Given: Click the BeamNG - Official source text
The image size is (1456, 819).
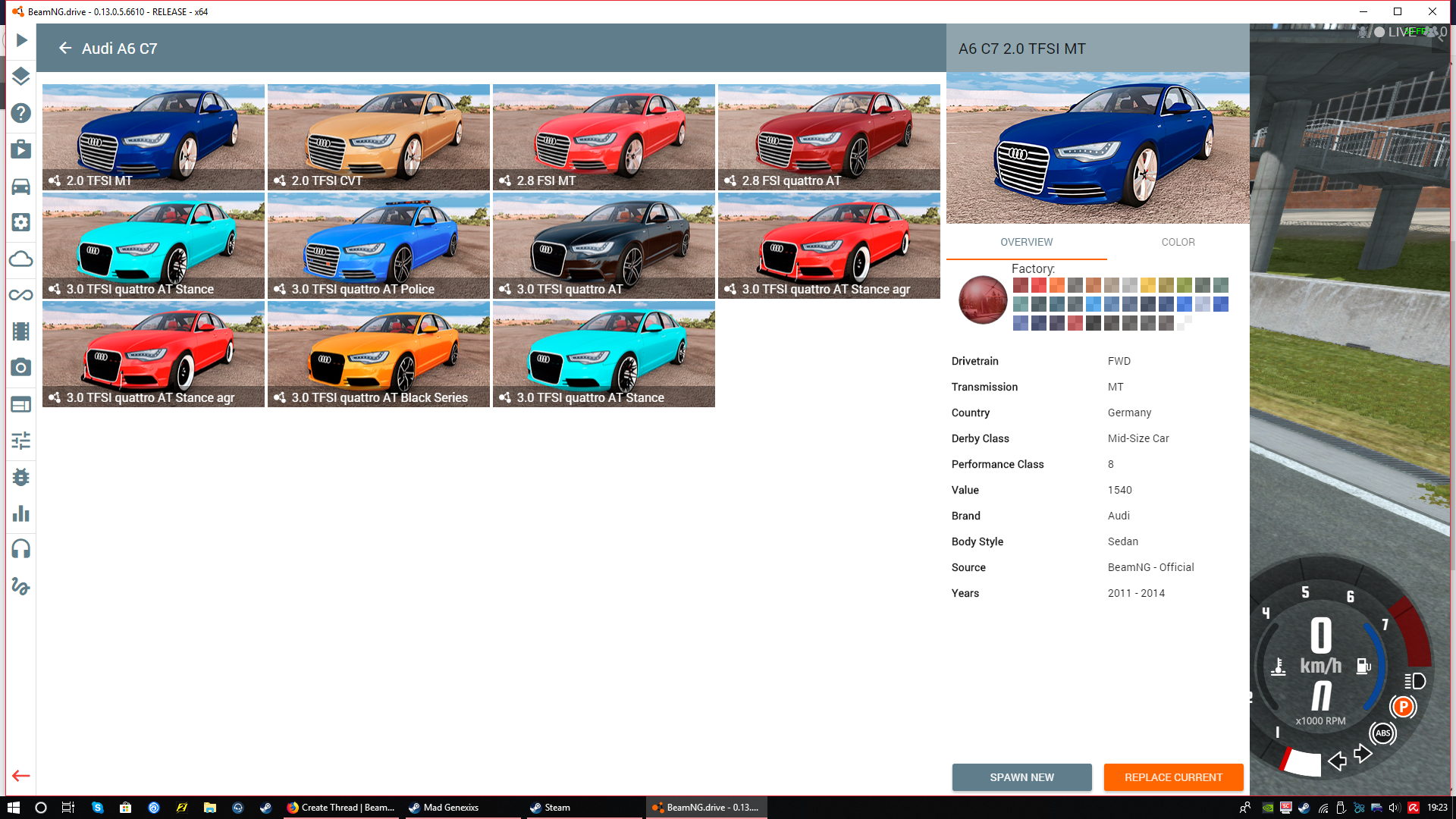Looking at the screenshot, I should [x=1150, y=567].
